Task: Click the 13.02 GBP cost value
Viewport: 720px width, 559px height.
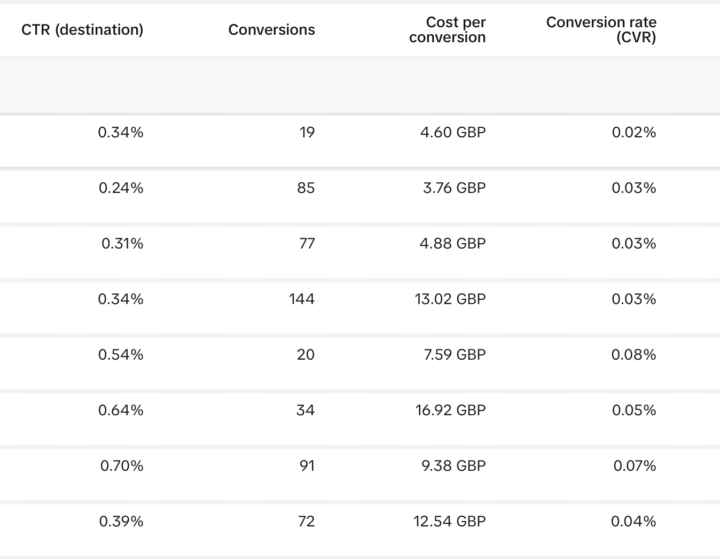Action: 449,299
